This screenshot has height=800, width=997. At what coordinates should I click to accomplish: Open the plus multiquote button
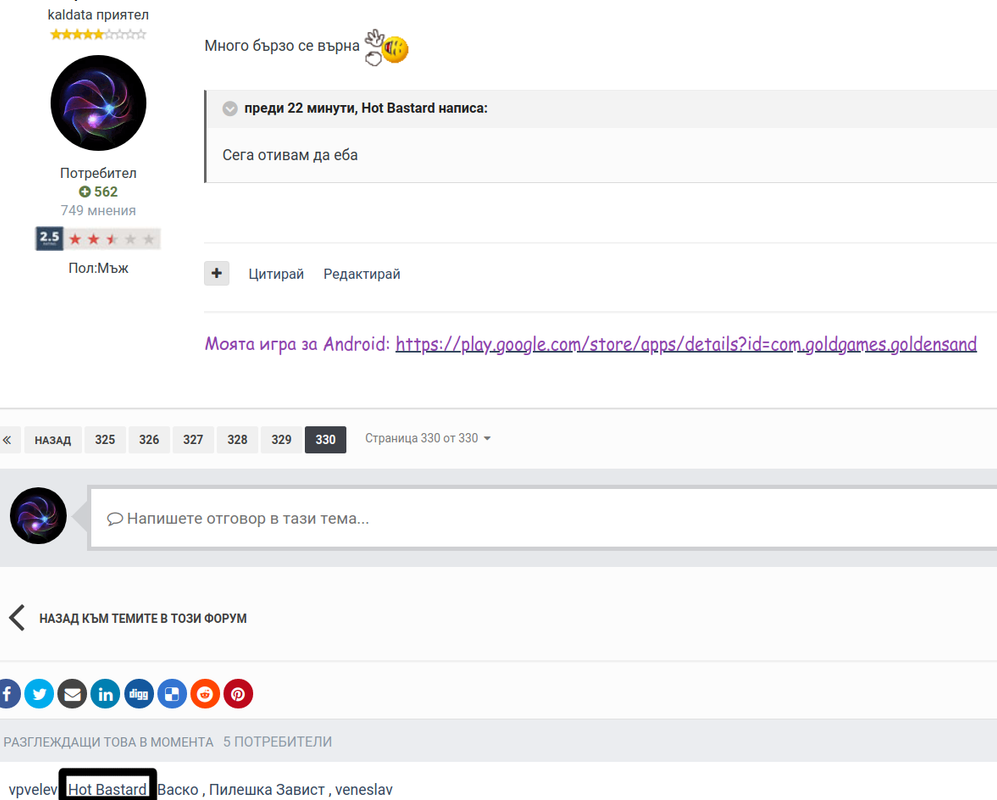click(217, 273)
